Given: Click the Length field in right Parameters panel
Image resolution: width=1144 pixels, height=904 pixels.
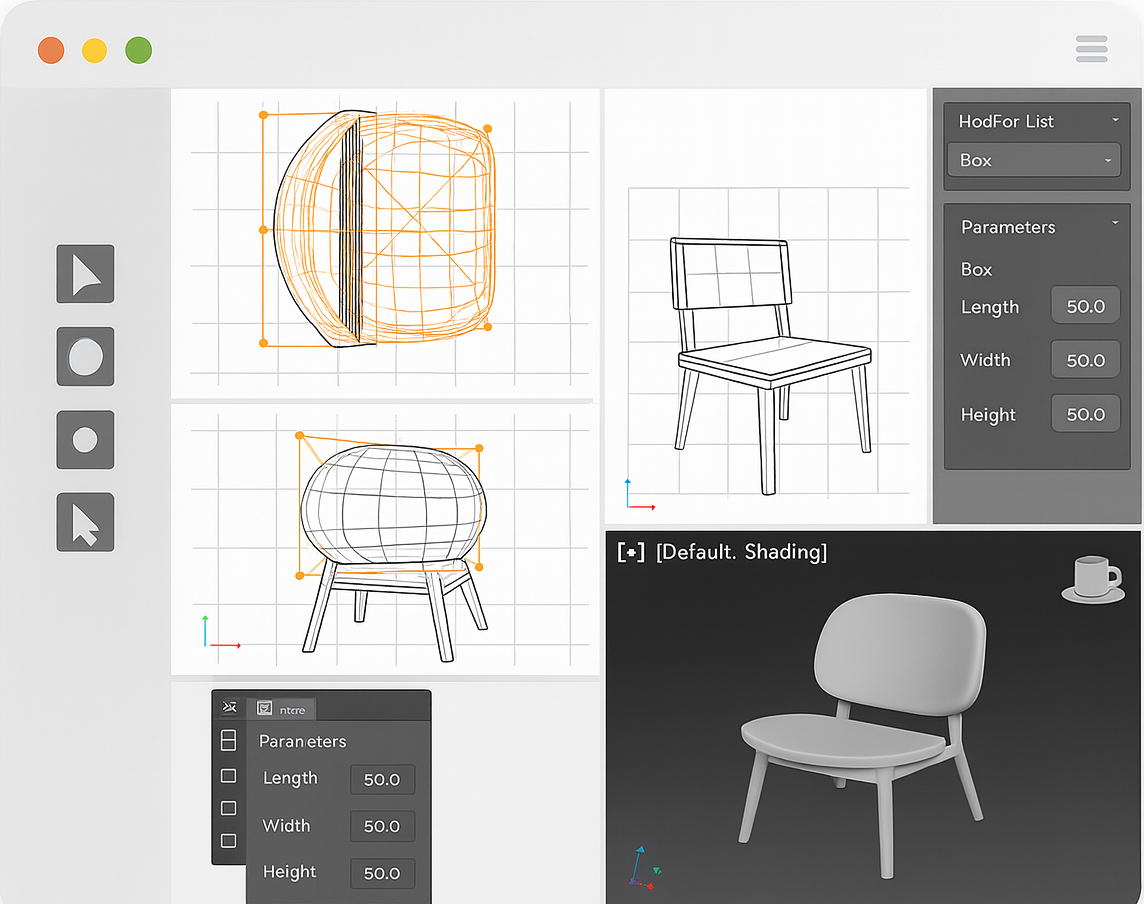Looking at the screenshot, I should (1085, 306).
